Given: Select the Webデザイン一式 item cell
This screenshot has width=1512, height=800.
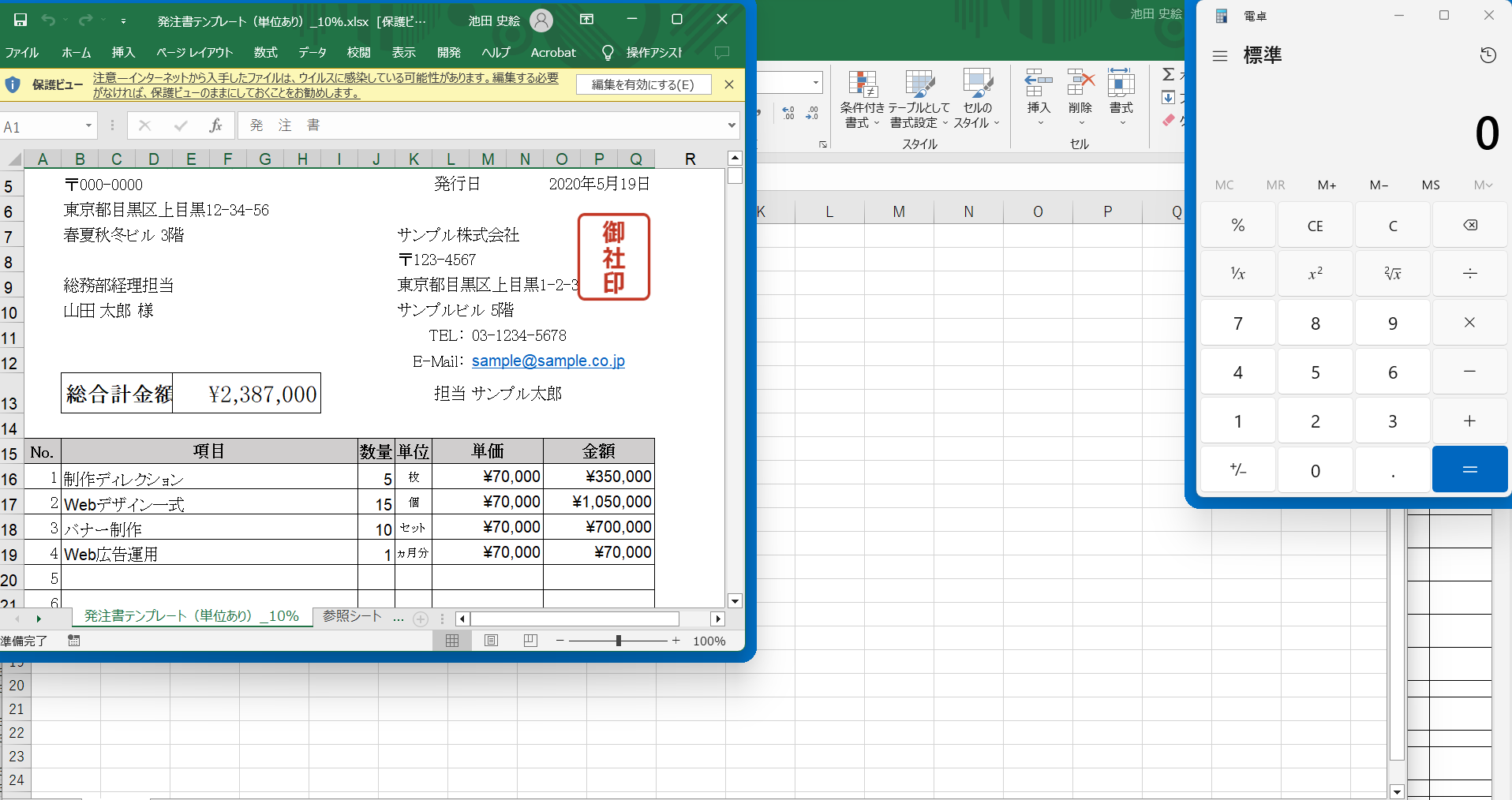Looking at the screenshot, I should (x=209, y=502).
